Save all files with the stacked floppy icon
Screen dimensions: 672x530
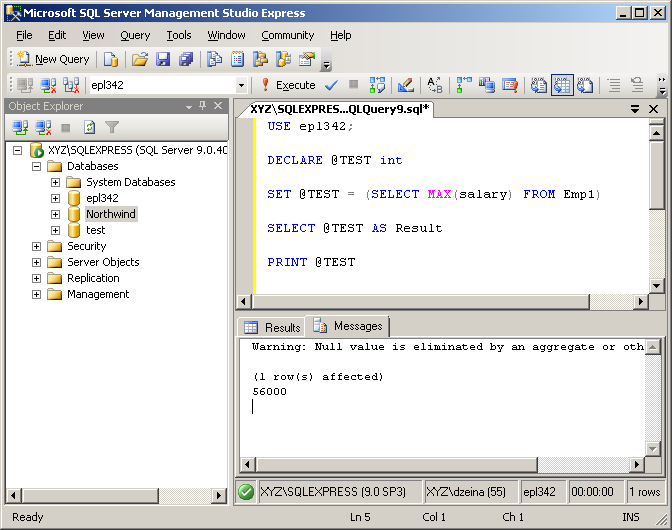click(x=186, y=59)
